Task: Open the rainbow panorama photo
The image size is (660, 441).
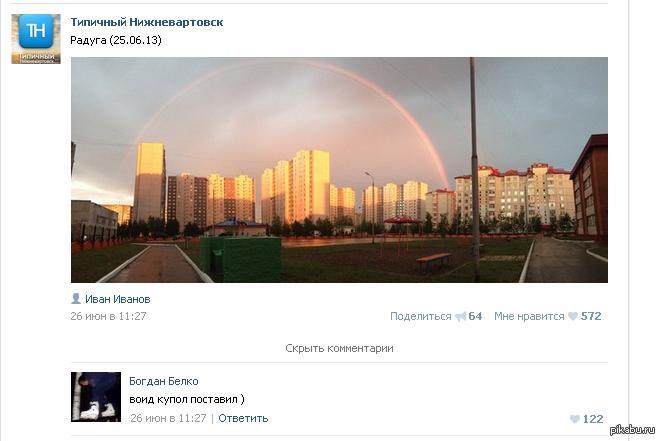Action: pos(339,170)
